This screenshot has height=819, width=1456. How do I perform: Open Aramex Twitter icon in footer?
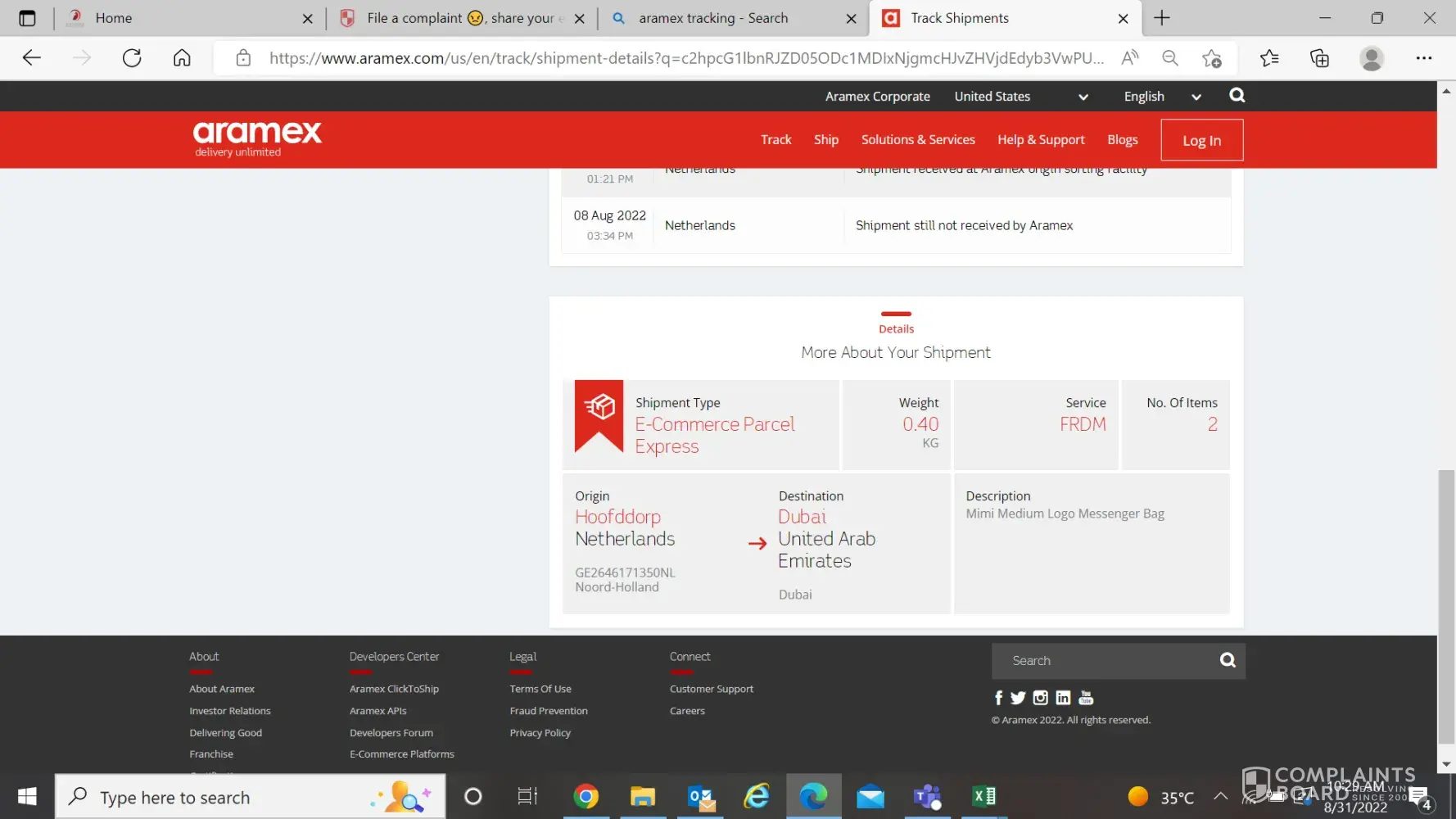tap(1018, 698)
